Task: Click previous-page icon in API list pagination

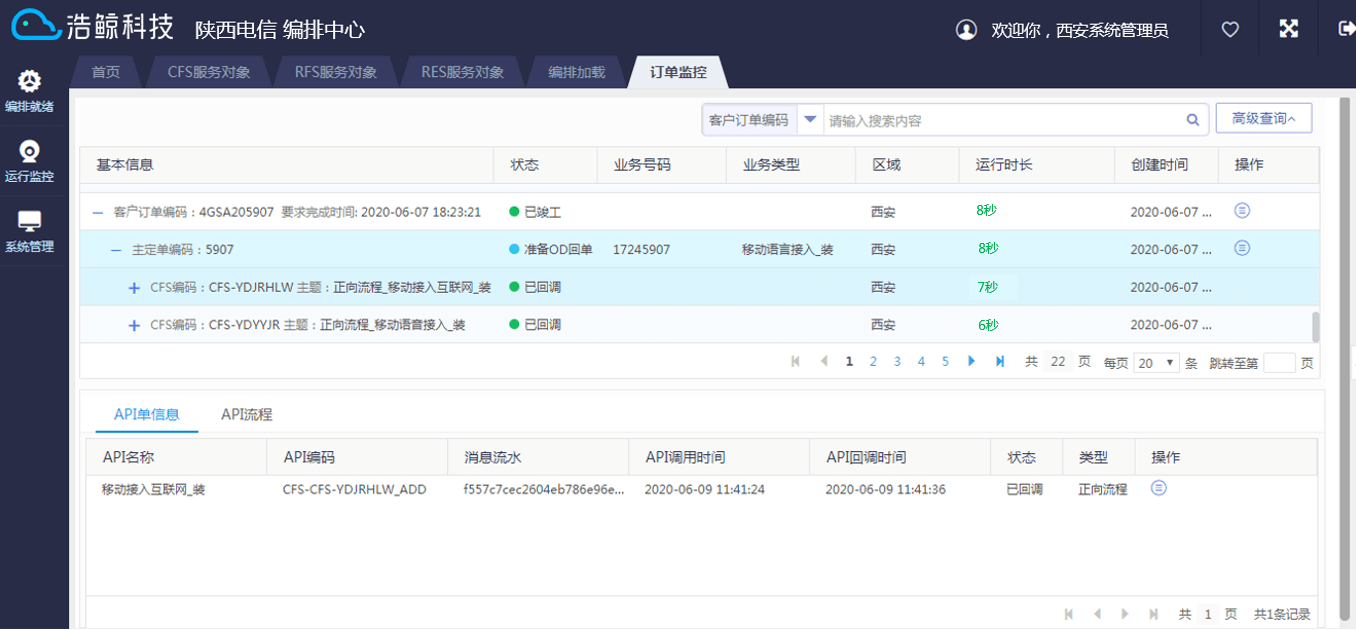Action: pyautogui.click(x=1097, y=614)
